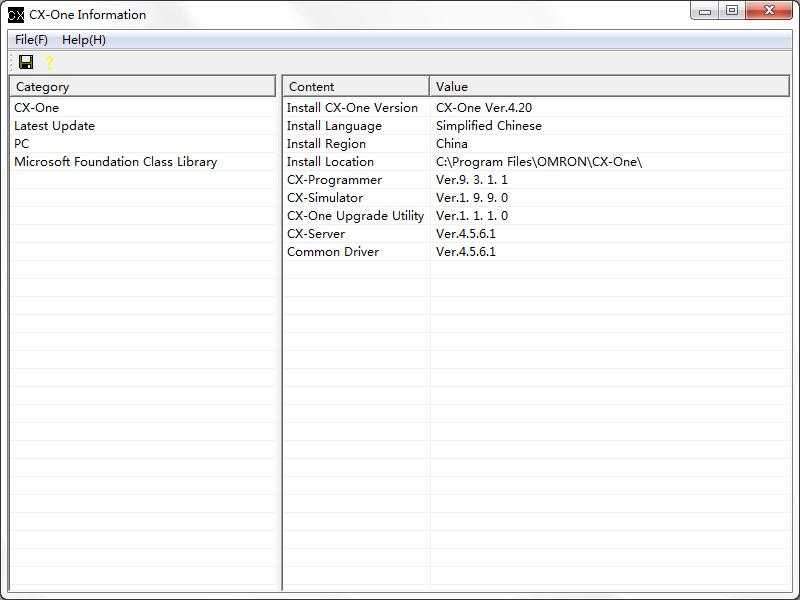This screenshot has height=600, width=800.
Task: Click the Content column header
Action: point(355,87)
